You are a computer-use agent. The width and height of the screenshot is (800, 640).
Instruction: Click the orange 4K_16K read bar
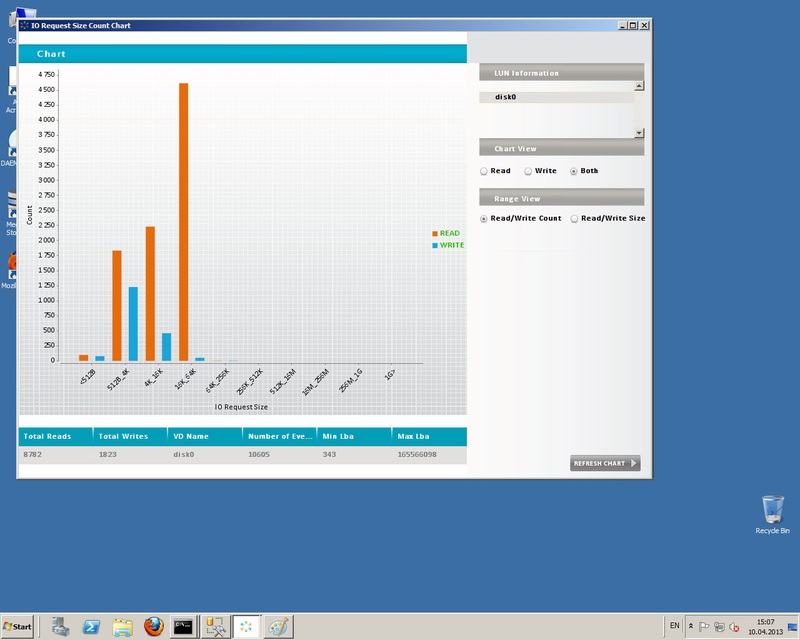click(x=150, y=294)
